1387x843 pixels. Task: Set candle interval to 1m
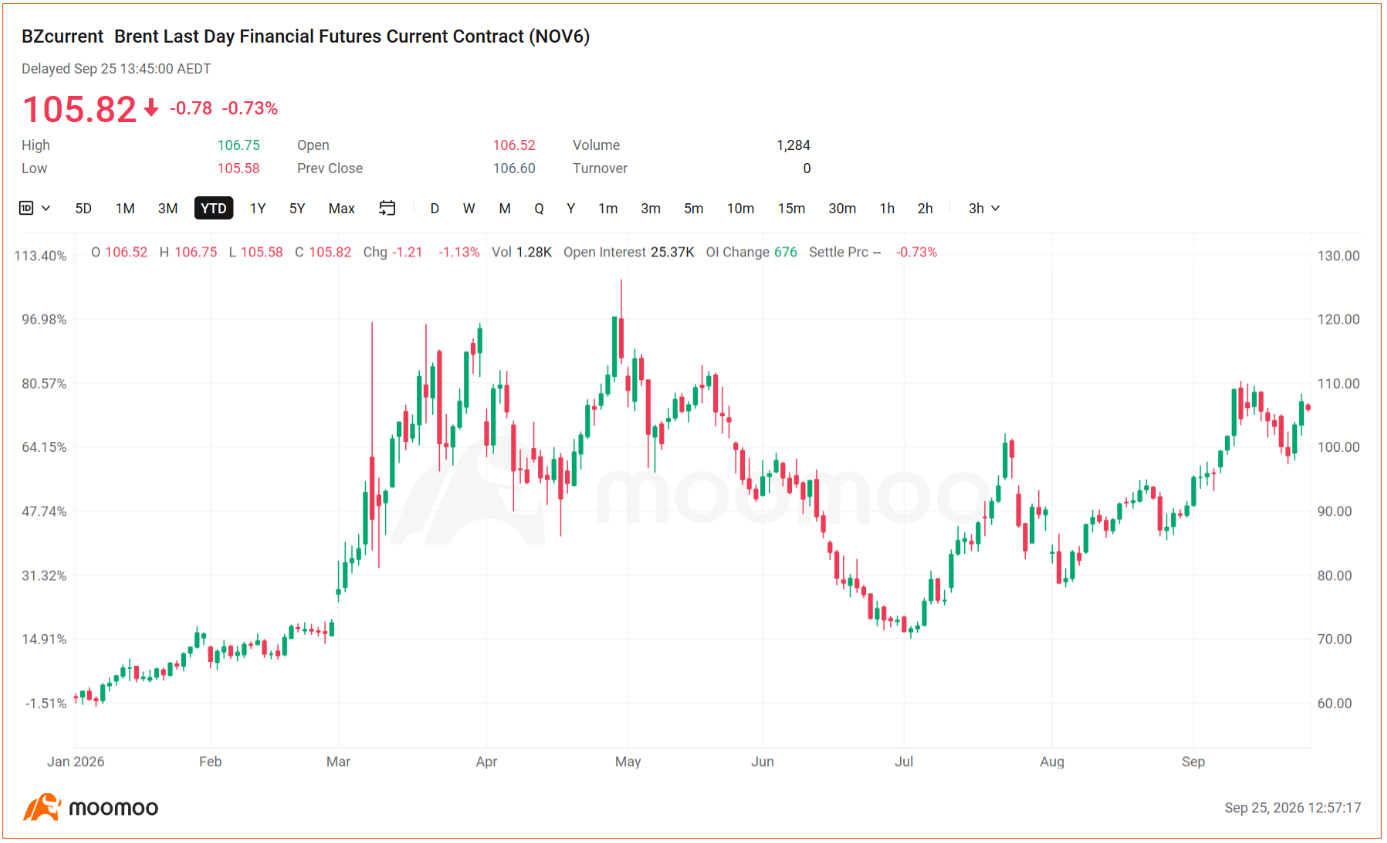(x=608, y=208)
